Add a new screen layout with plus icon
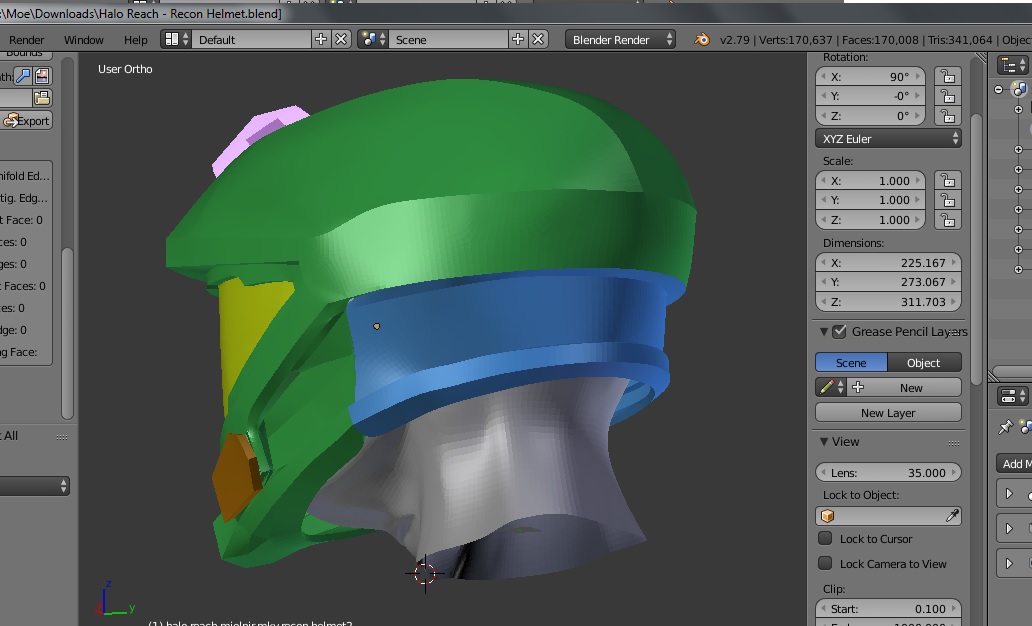 tap(321, 40)
